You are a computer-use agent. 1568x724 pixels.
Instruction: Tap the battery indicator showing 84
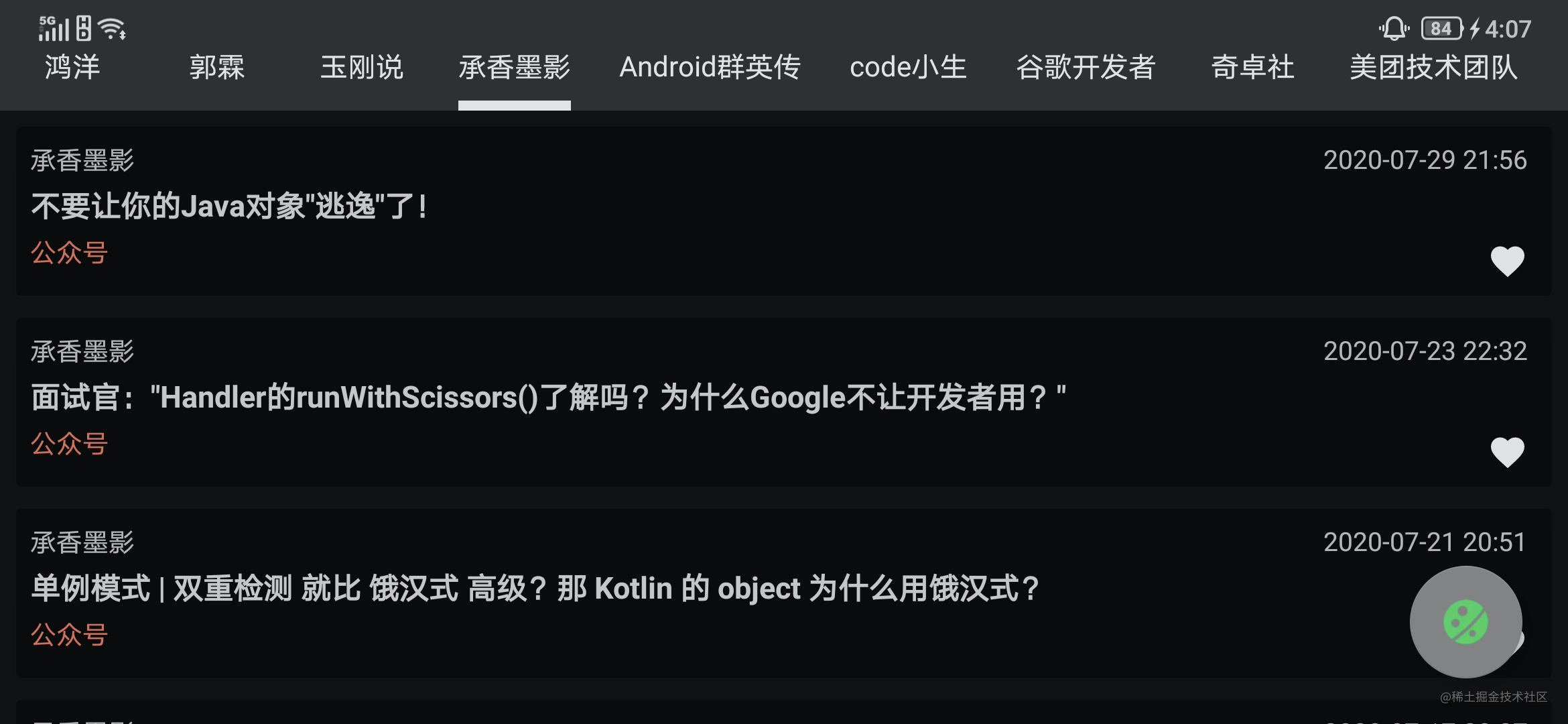[1441, 29]
